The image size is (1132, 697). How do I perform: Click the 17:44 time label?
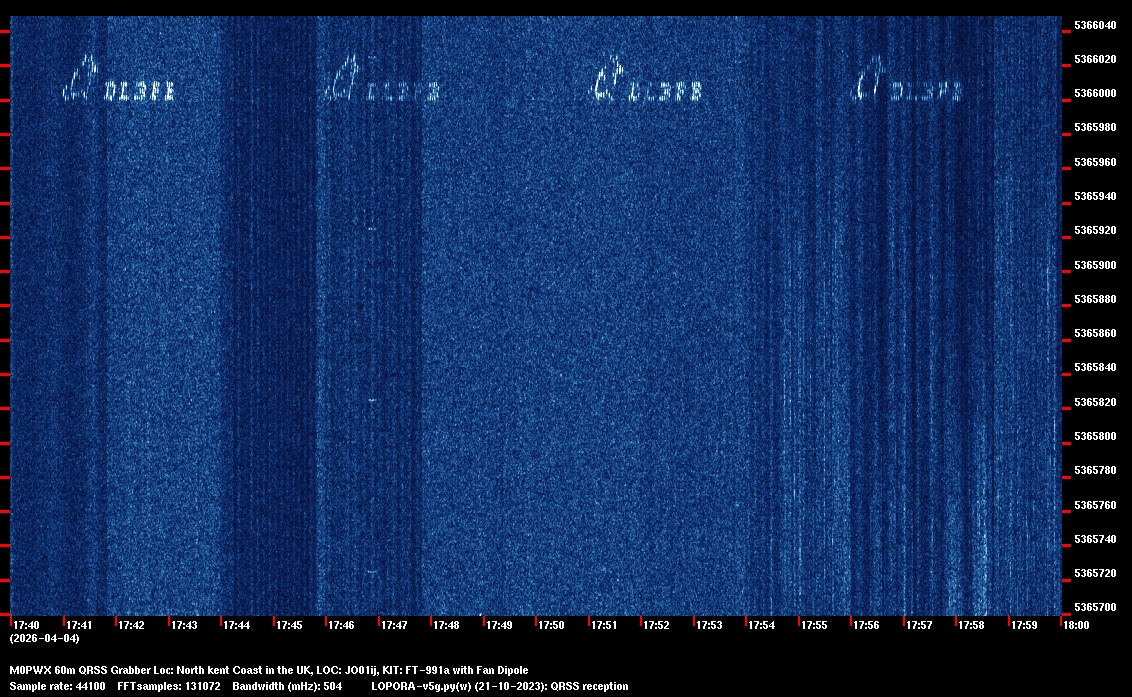pyautogui.click(x=237, y=625)
